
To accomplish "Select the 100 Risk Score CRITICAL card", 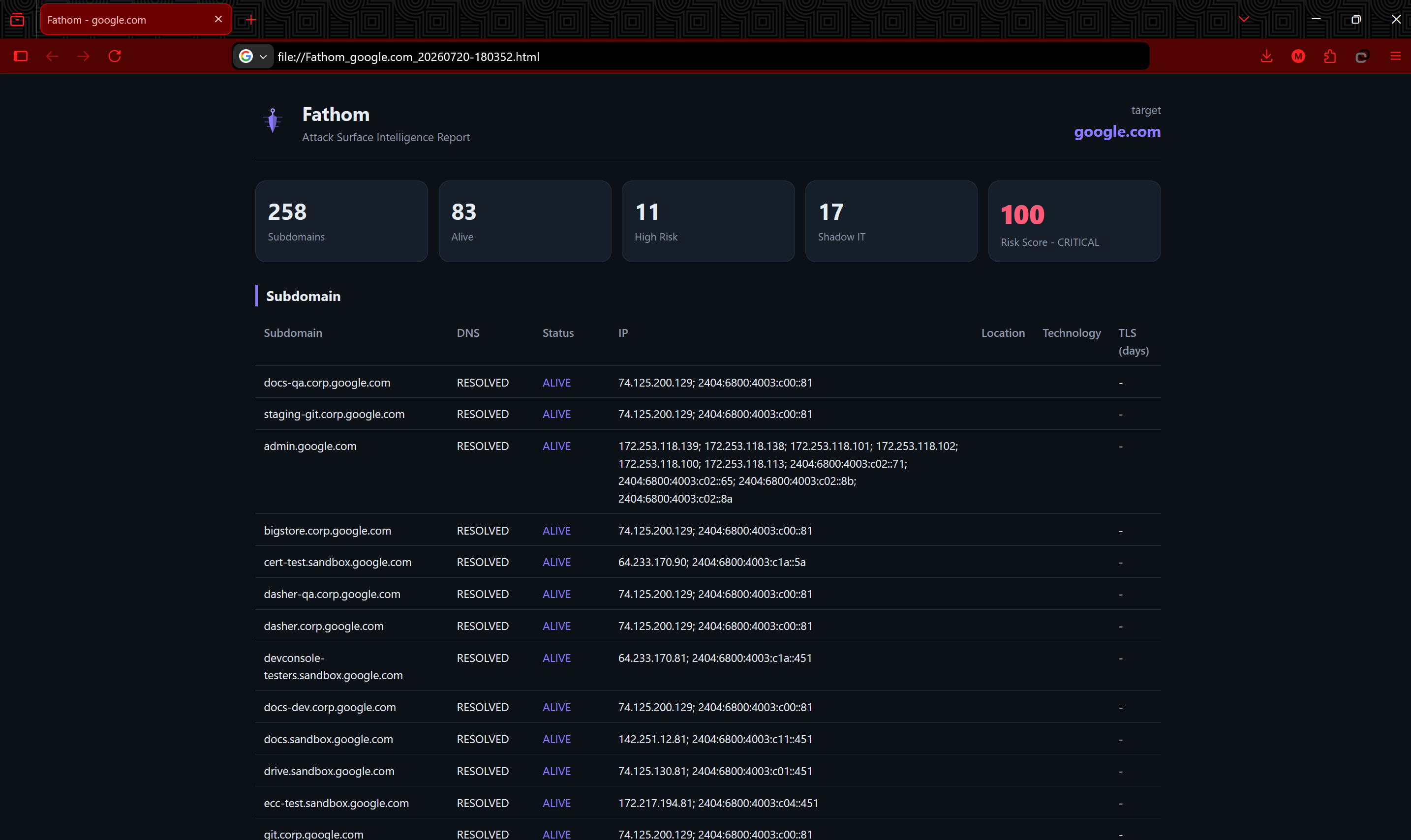I will point(1074,221).
